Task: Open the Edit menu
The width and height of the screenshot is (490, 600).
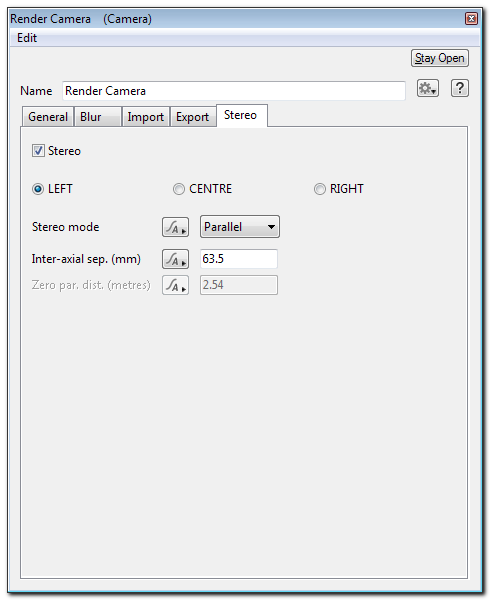Action: [x=27, y=38]
